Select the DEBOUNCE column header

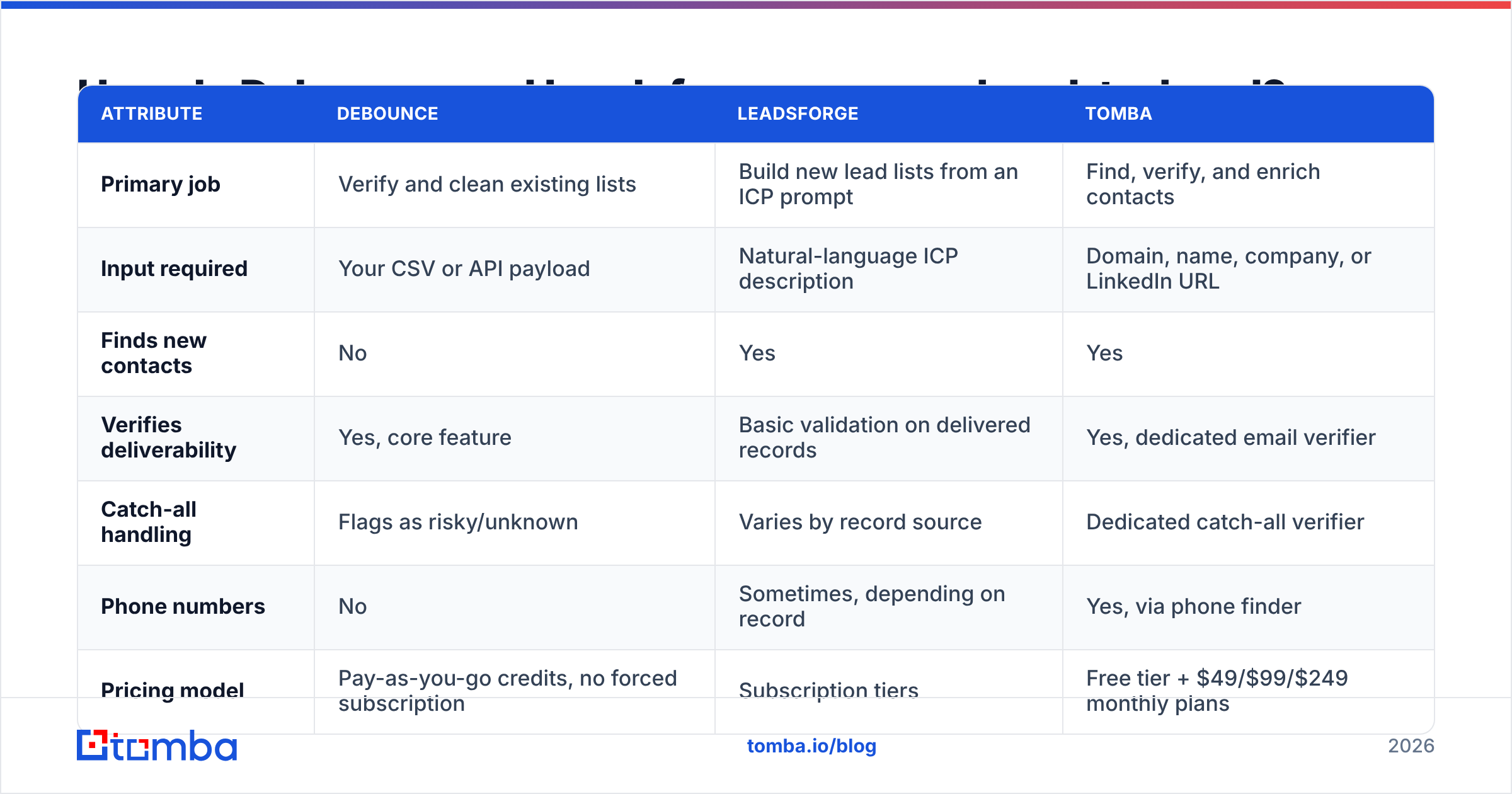[x=387, y=113]
